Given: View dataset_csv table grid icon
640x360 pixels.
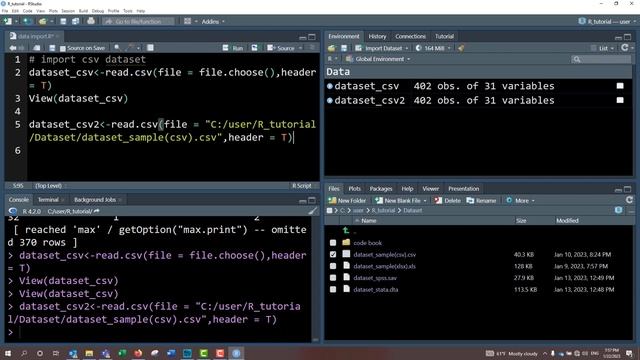Looking at the screenshot, I should [x=620, y=86].
